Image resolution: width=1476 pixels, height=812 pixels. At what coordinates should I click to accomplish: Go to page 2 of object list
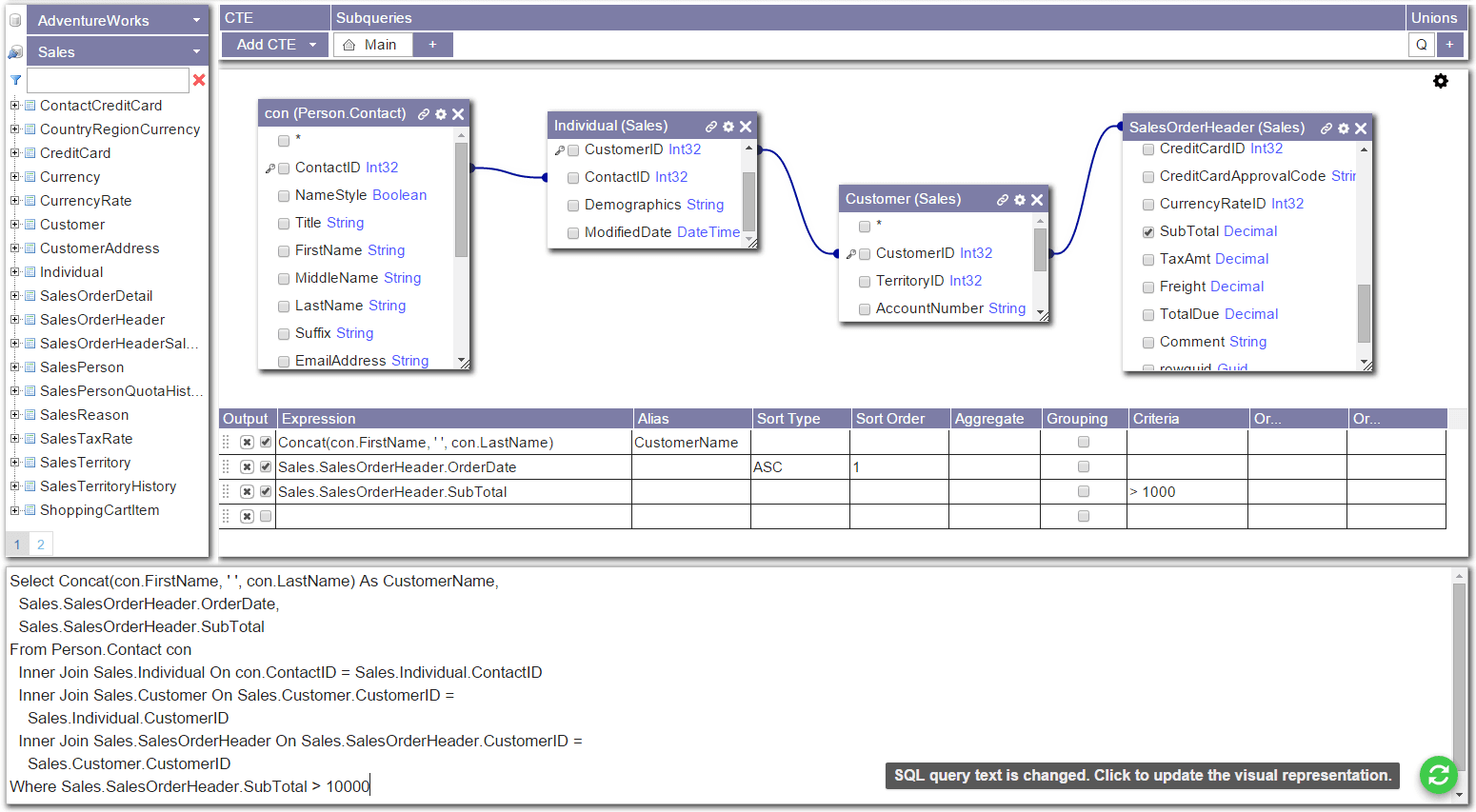(41, 545)
